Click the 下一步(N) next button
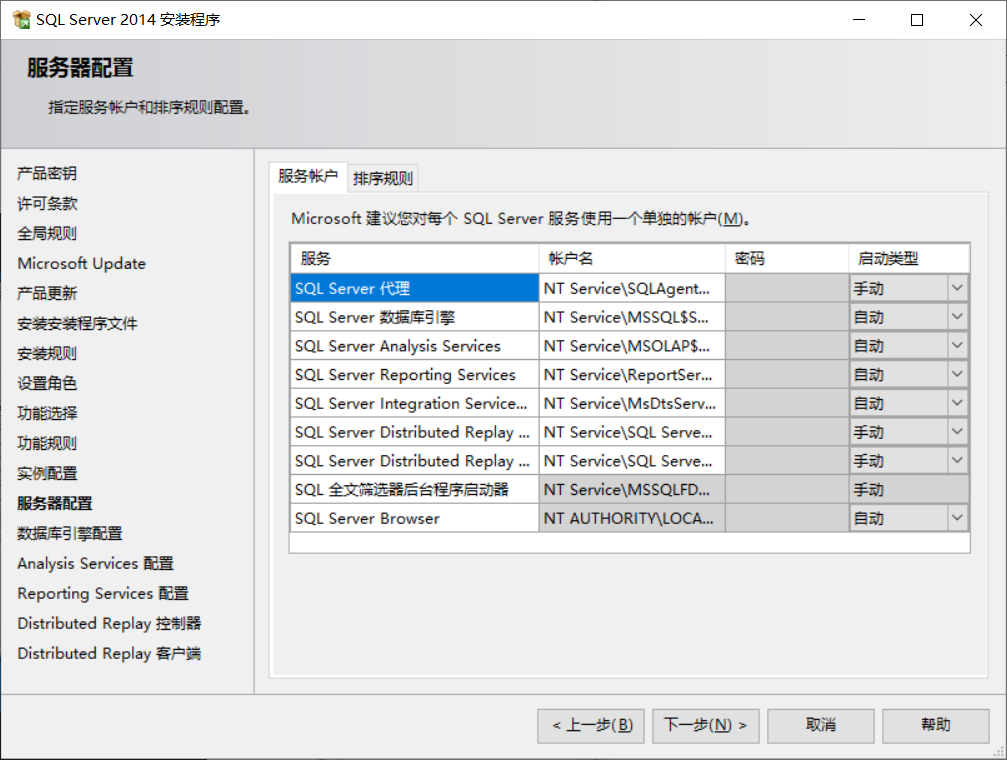Viewport: 1007px width, 760px height. 706,725
